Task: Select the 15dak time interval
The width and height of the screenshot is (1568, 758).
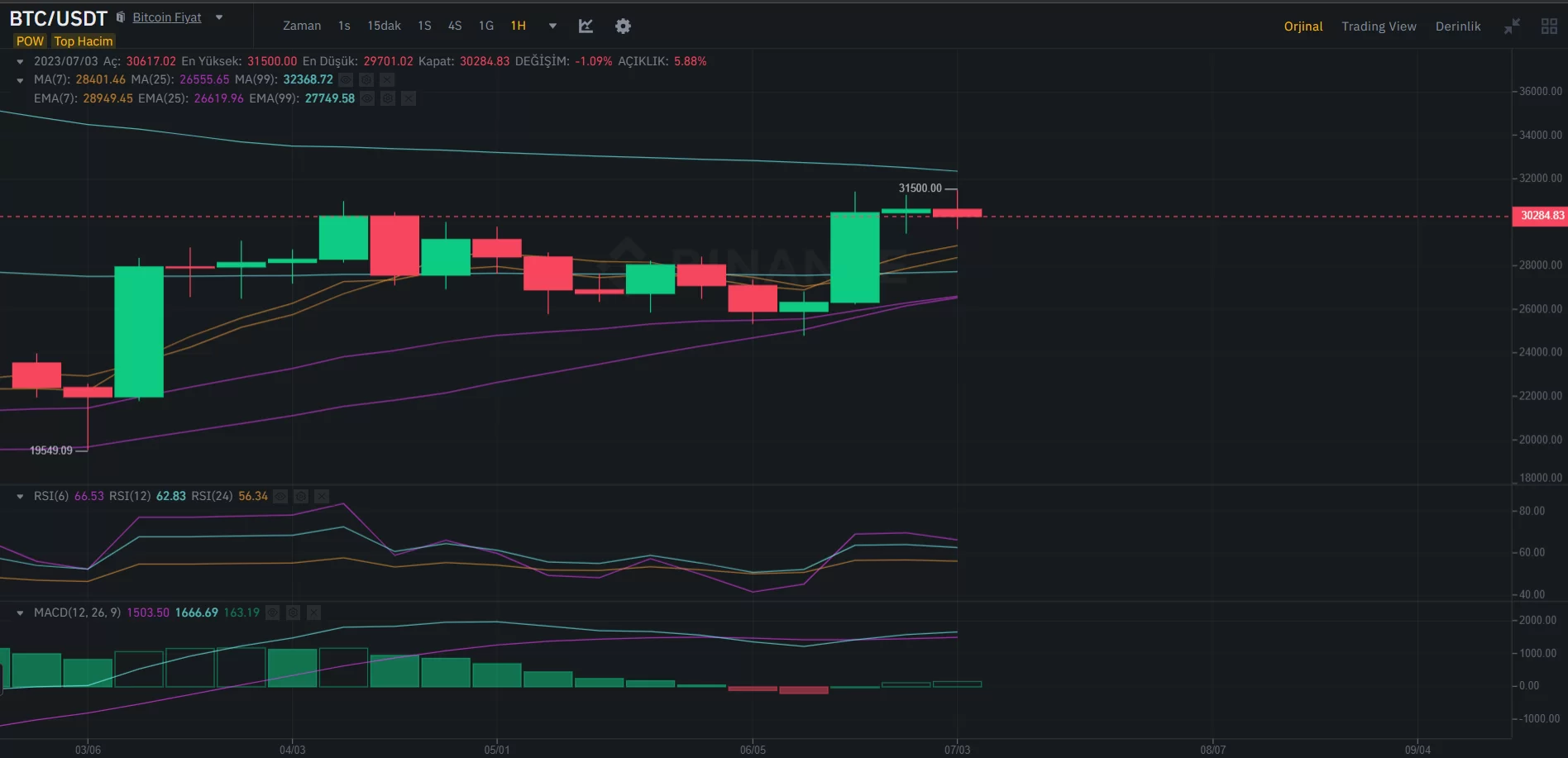Action: (384, 26)
